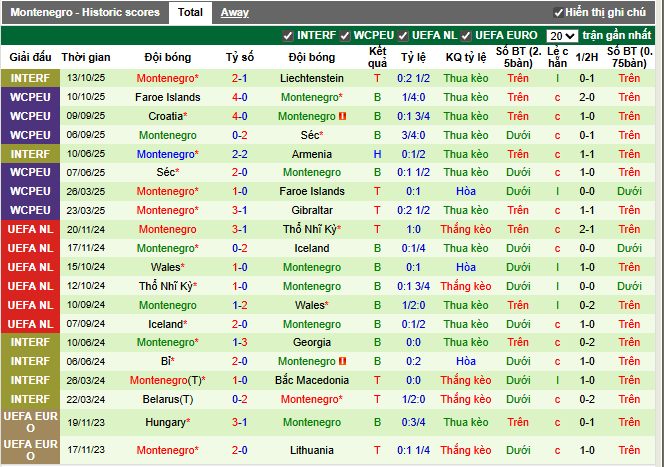This screenshot has width=664, height=467.
Task: Open the Away tab
Action: coord(235,13)
